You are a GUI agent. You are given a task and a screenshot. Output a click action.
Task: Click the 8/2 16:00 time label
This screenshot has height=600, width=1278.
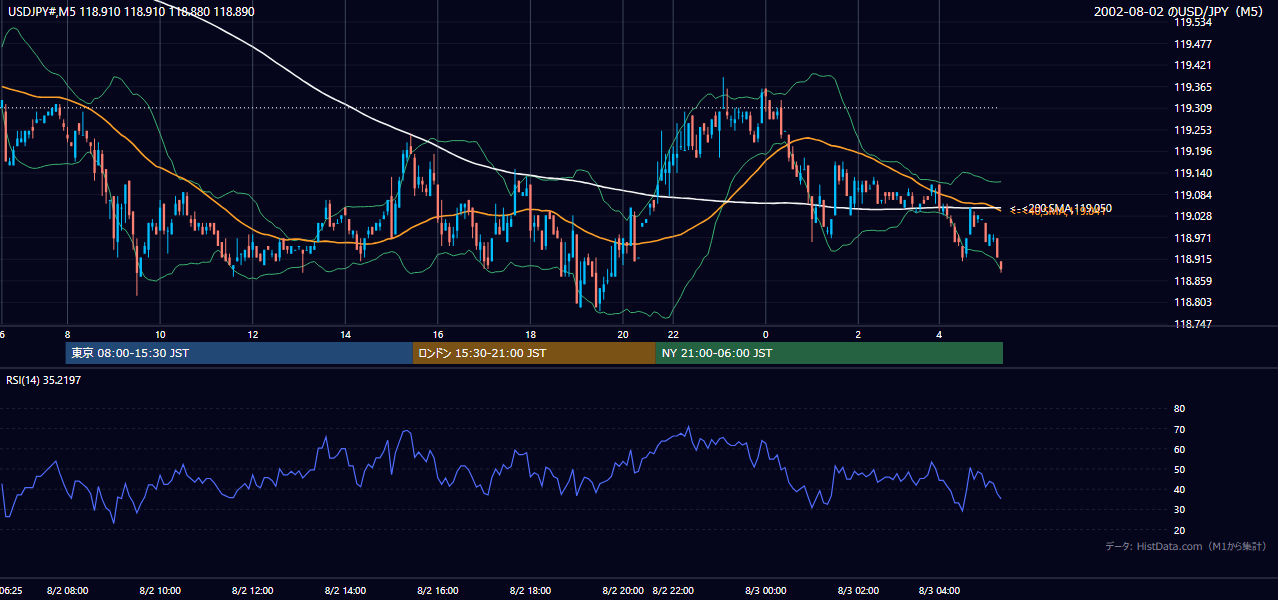click(438, 591)
